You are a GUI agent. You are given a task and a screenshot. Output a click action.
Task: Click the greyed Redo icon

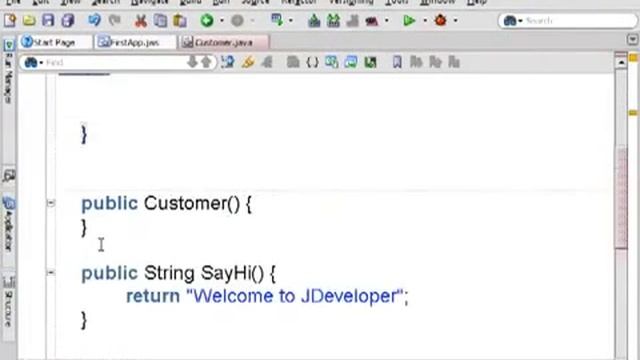point(115,20)
